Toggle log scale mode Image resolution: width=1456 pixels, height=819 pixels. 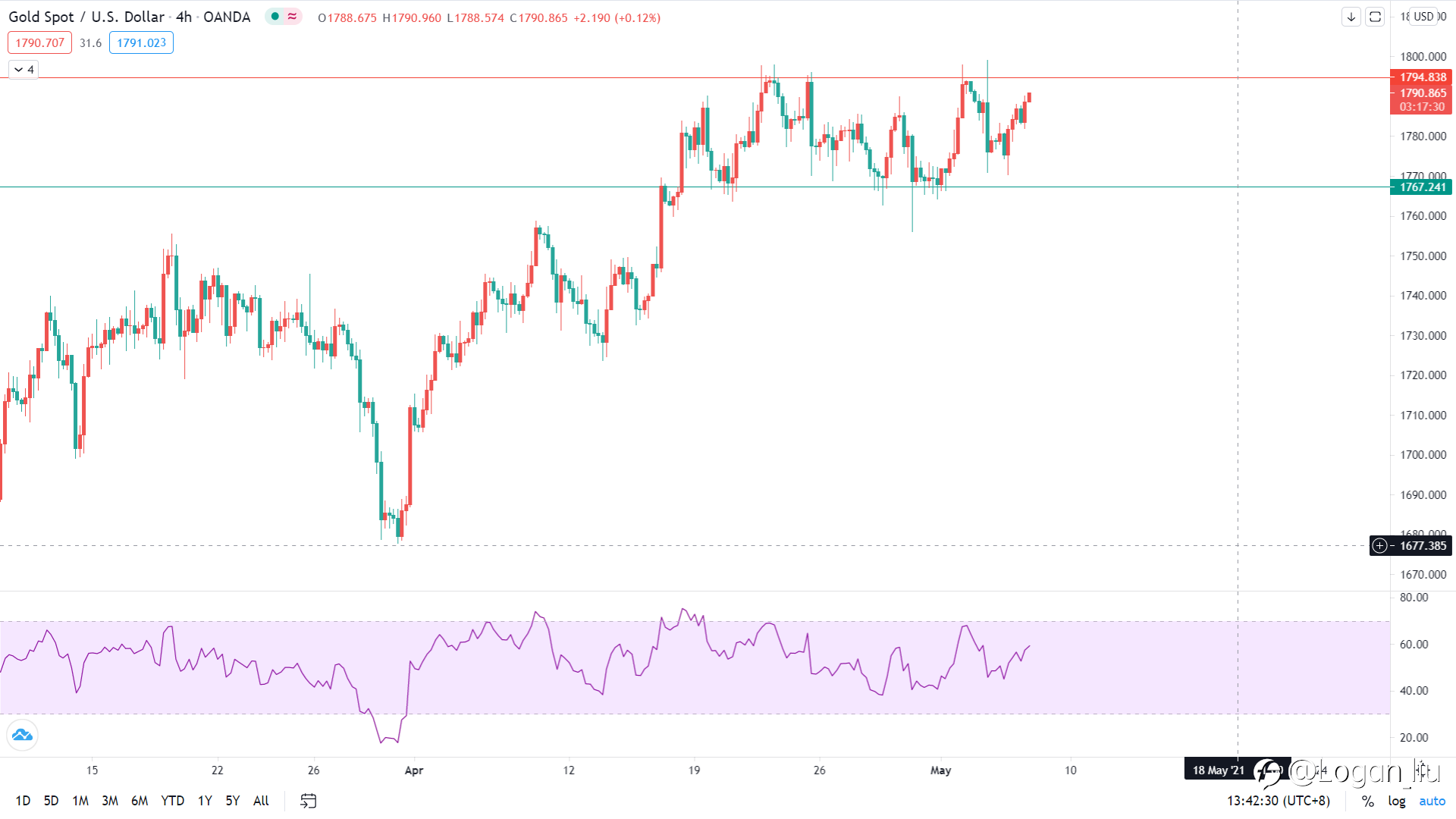(x=1397, y=801)
